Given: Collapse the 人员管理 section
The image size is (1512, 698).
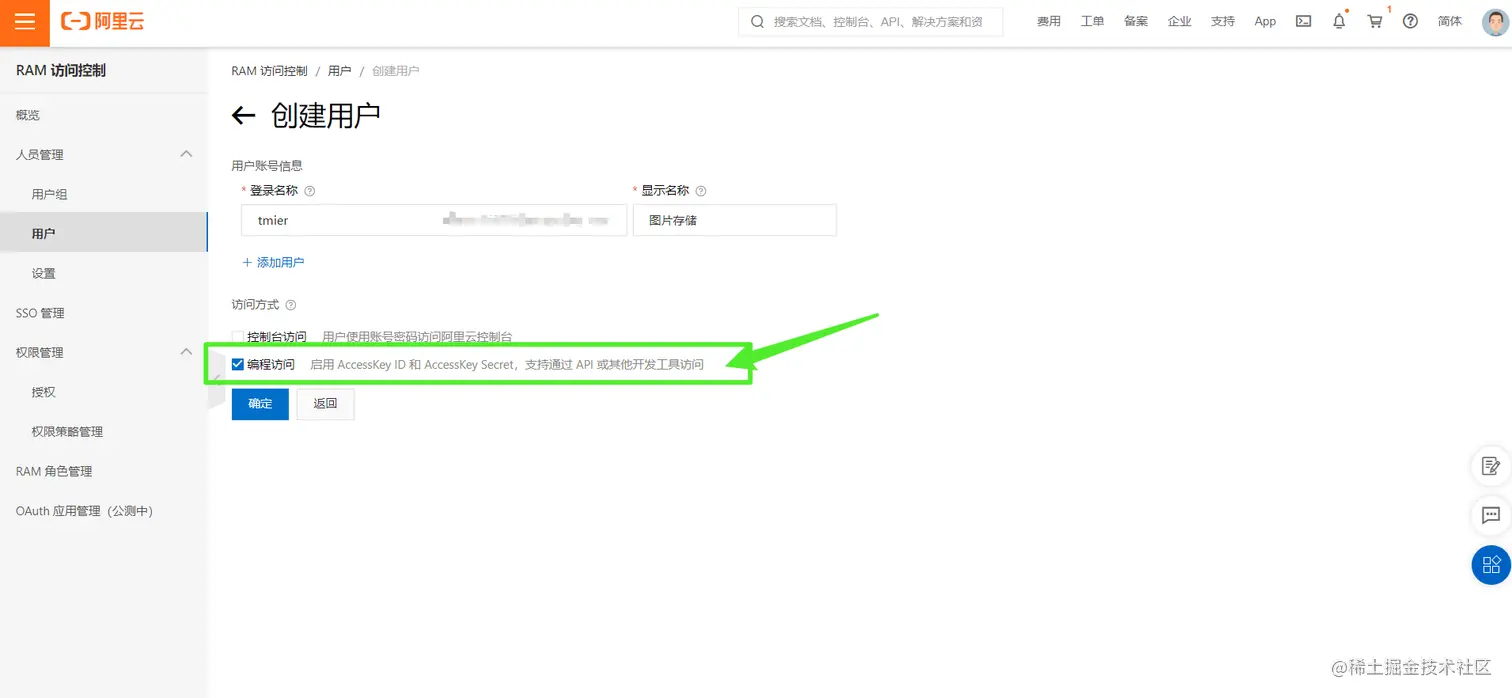Looking at the screenshot, I should click(x=185, y=154).
